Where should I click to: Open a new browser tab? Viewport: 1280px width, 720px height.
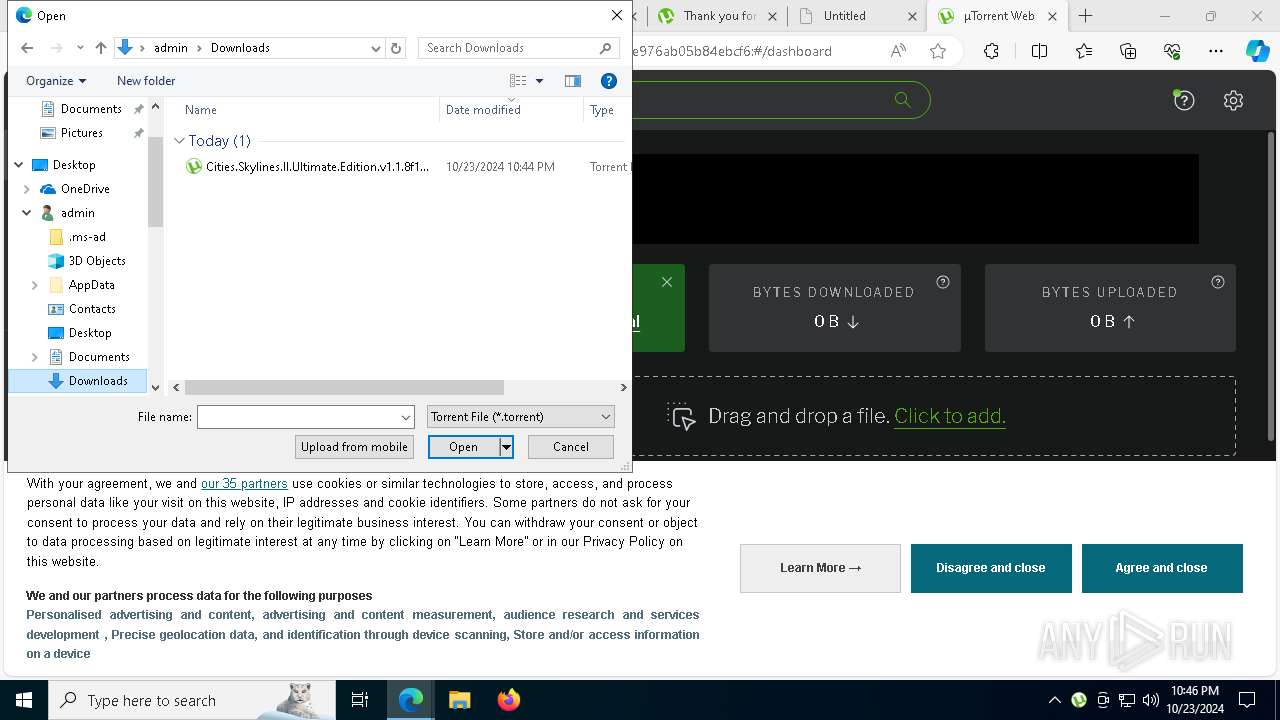point(1086,16)
